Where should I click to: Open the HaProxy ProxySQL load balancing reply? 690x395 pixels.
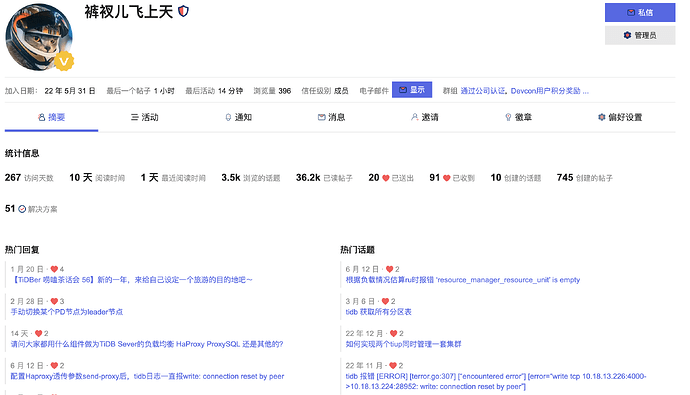click(x=147, y=344)
